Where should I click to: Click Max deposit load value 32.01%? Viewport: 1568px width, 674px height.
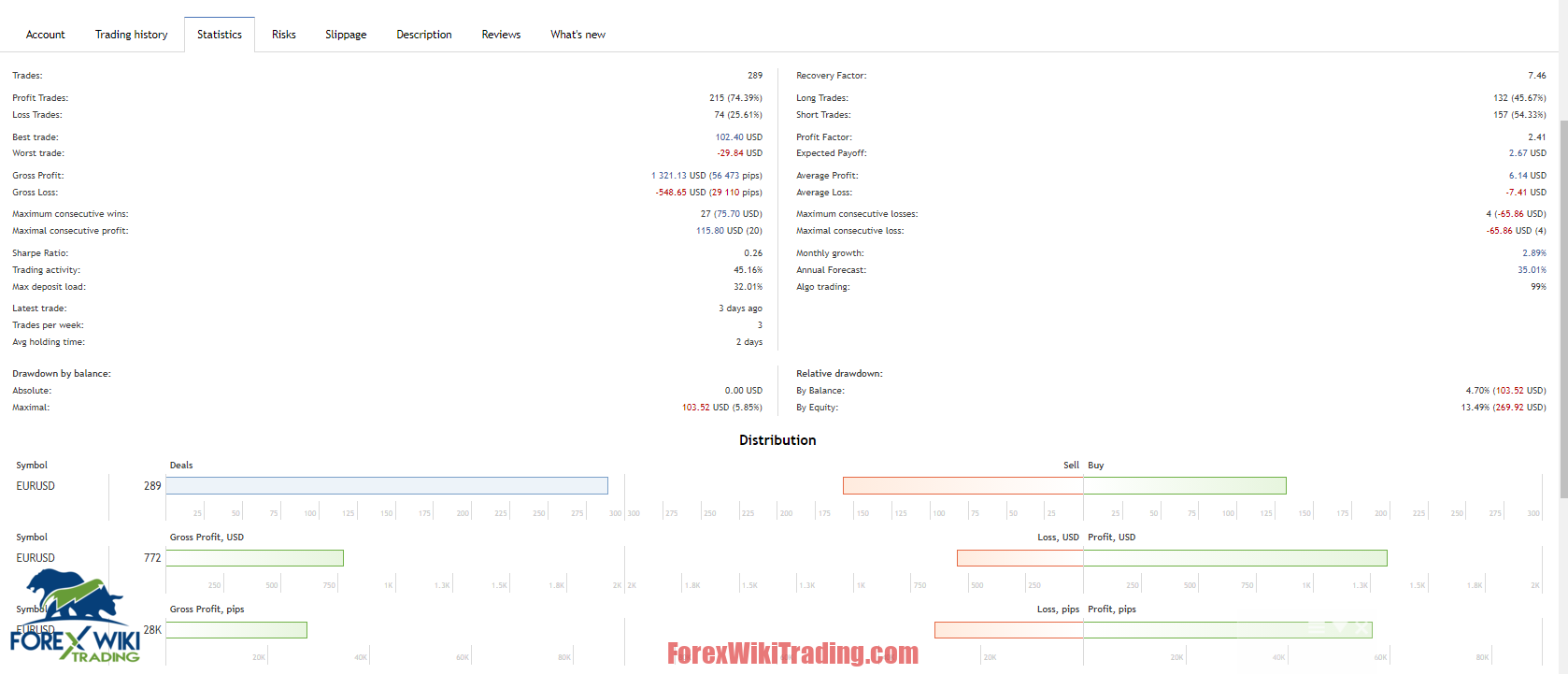click(x=748, y=287)
